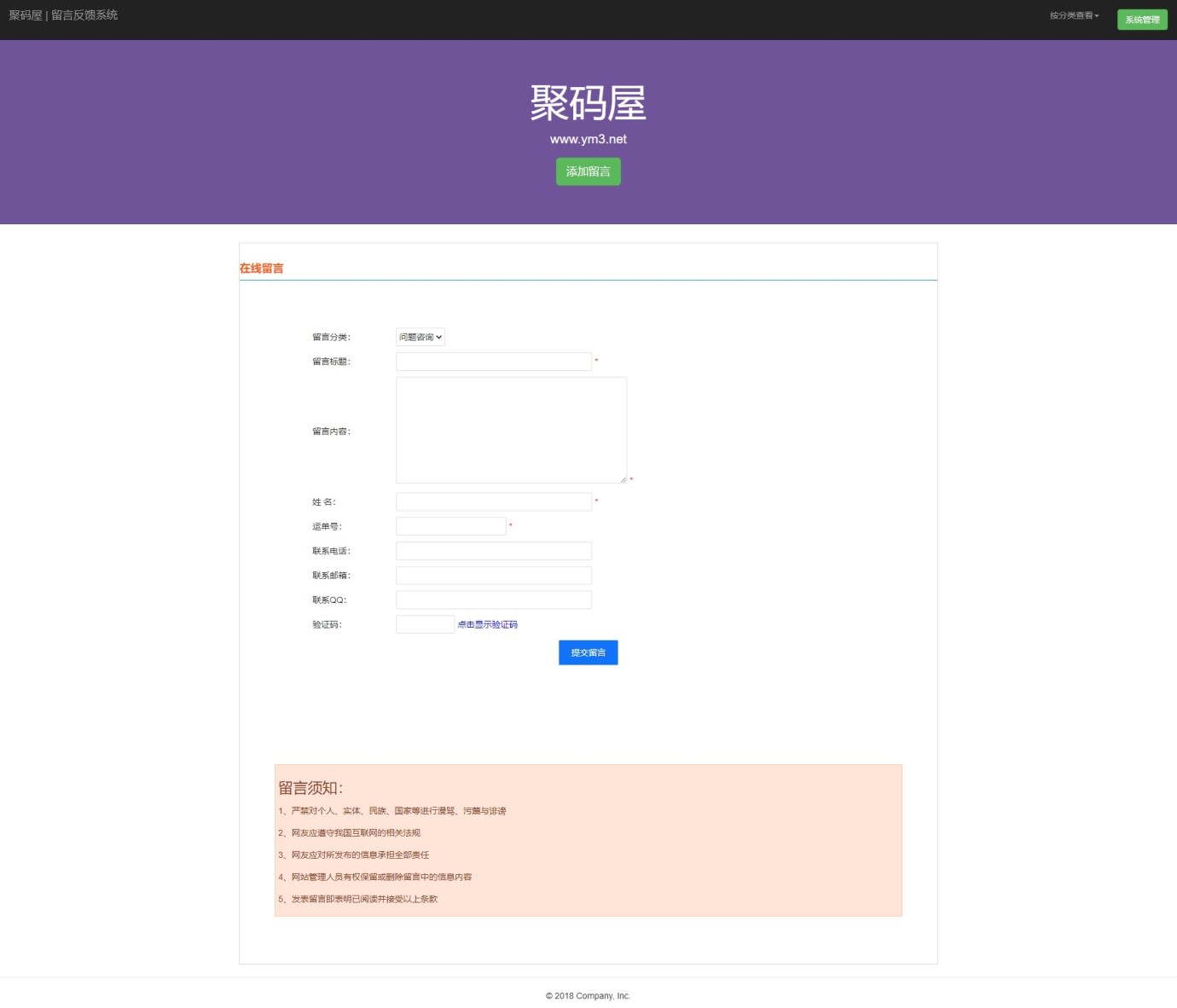Click inside the 留言内容 text area
Screen dimensions: 1177x1008
point(510,430)
